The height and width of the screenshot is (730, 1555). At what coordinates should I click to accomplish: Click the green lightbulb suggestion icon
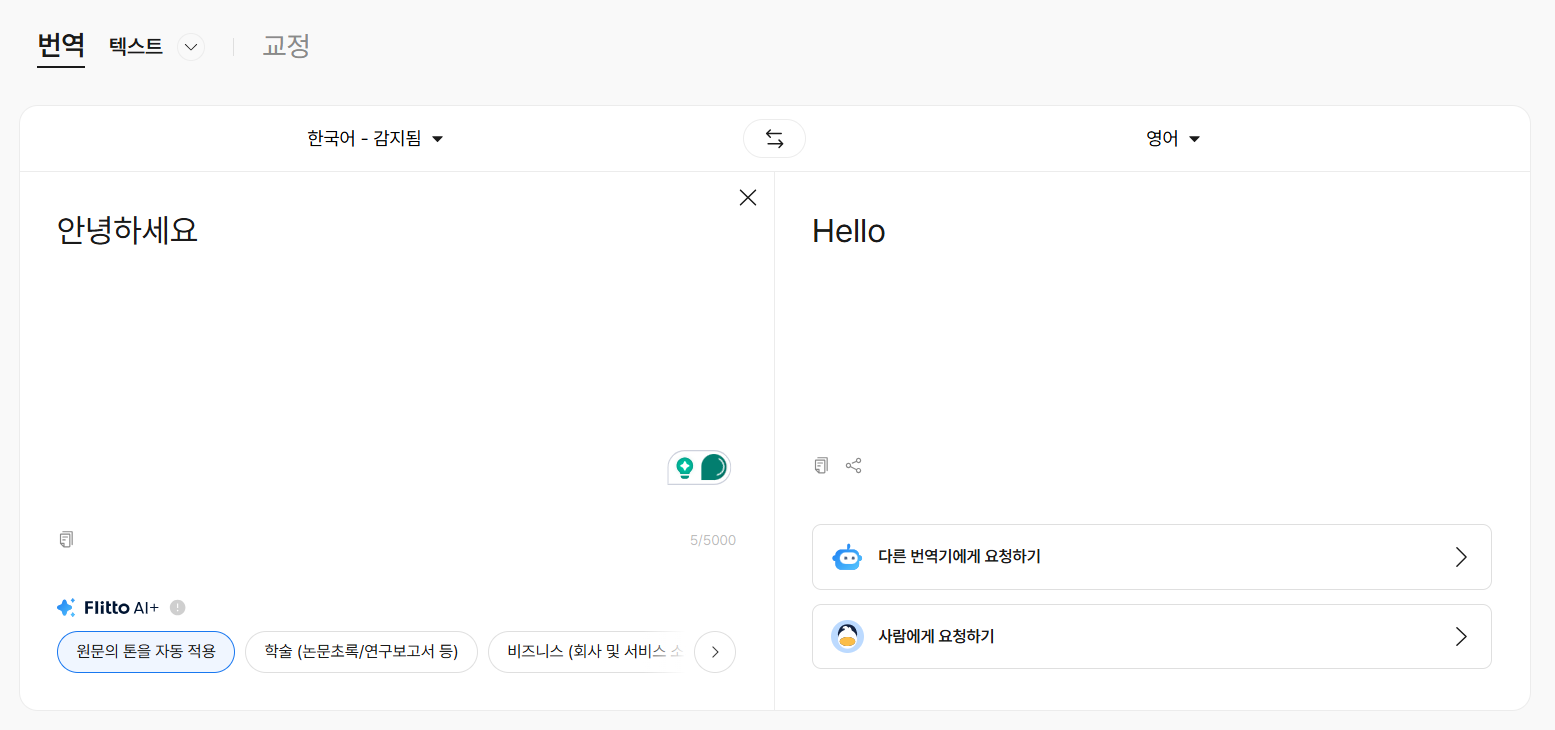[685, 467]
